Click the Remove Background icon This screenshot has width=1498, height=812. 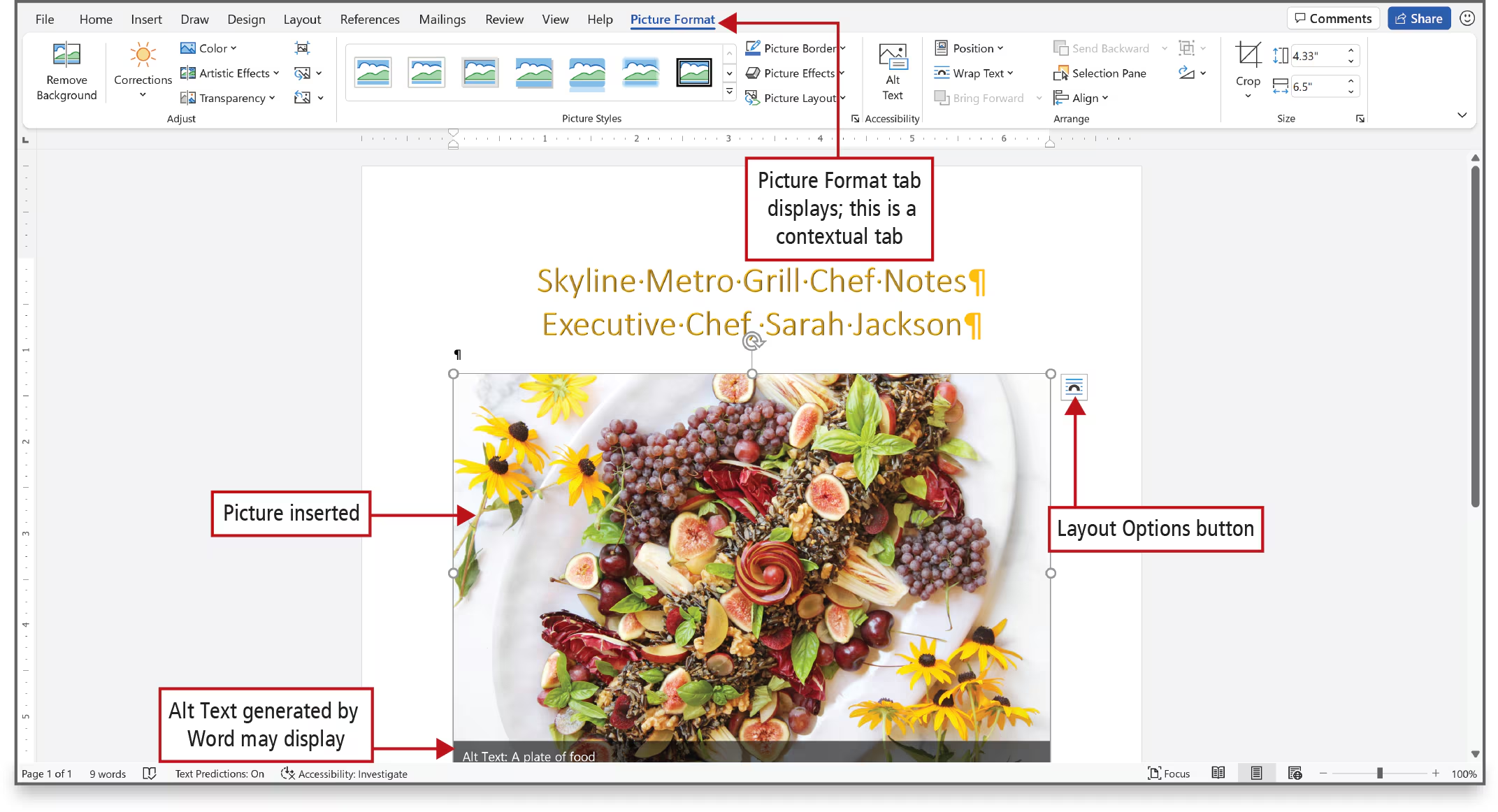click(x=66, y=55)
